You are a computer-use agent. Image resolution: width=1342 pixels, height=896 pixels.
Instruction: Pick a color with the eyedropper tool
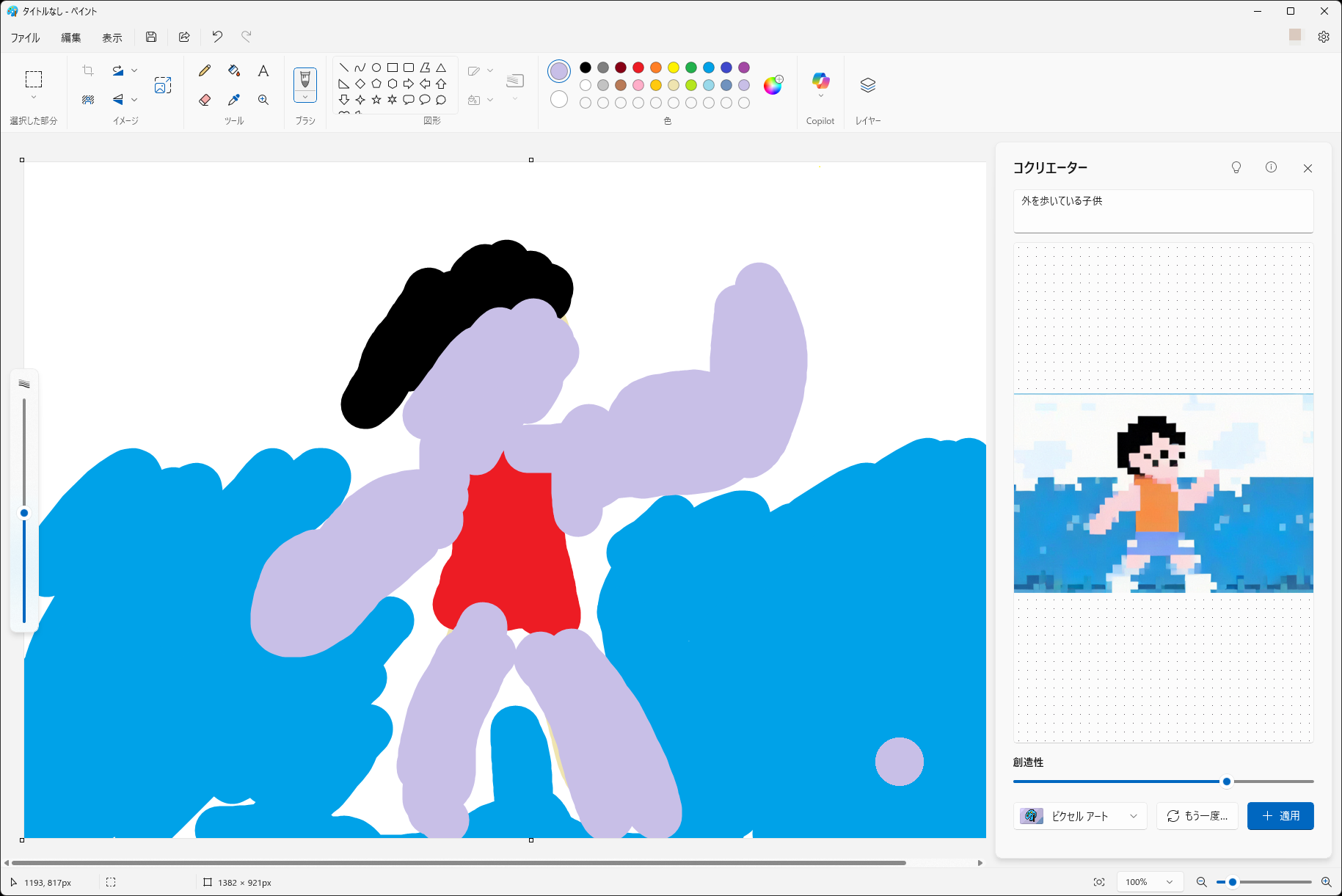pyautogui.click(x=234, y=100)
